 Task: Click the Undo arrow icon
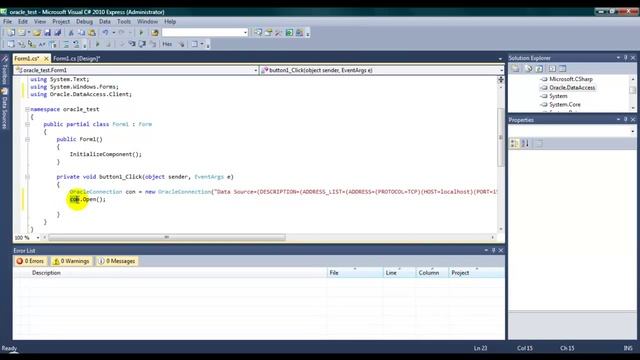click(x=105, y=33)
